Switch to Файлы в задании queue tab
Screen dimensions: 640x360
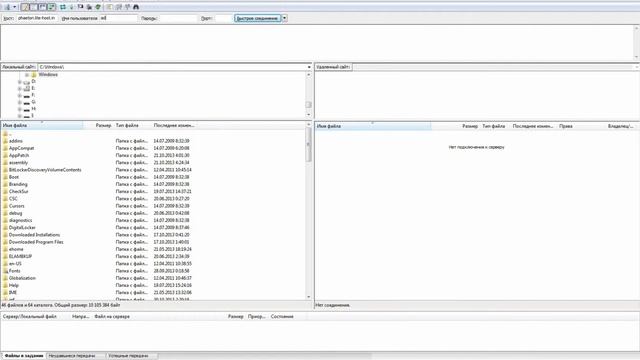click(x=24, y=356)
